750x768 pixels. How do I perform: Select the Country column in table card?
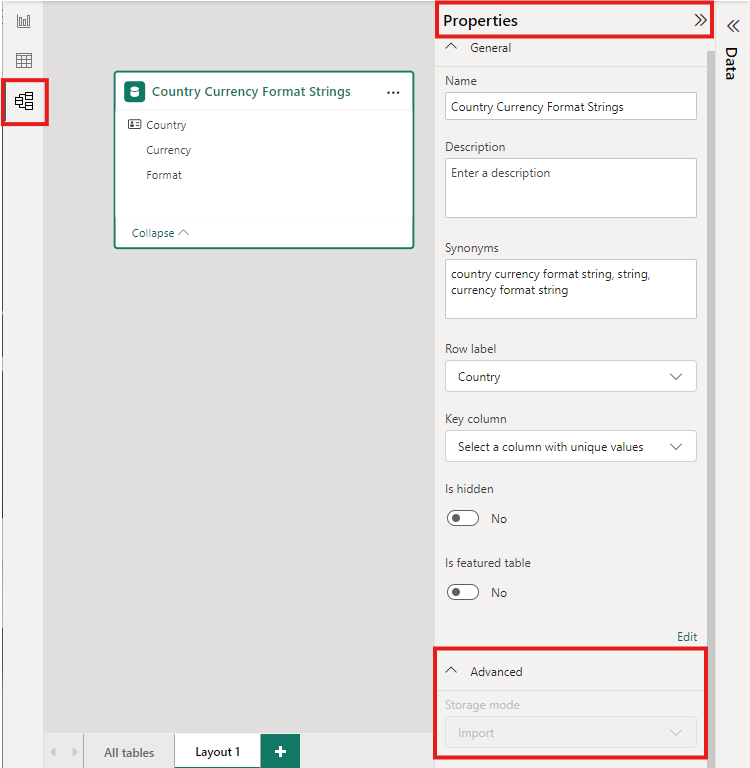coord(166,125)
